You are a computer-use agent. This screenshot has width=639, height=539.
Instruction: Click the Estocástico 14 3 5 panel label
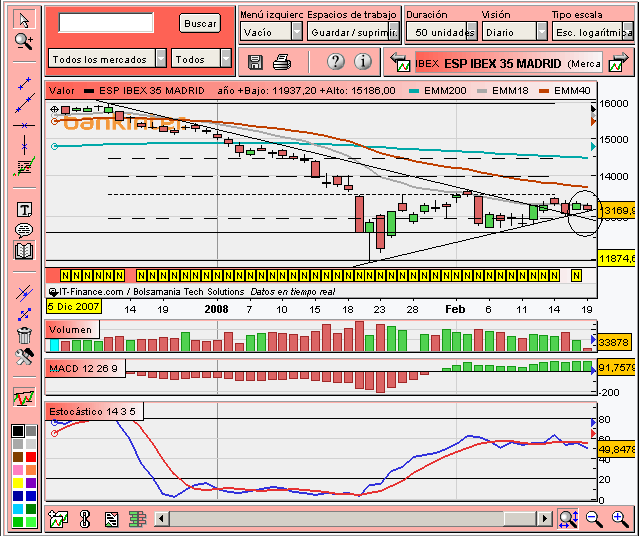(93, 411)
